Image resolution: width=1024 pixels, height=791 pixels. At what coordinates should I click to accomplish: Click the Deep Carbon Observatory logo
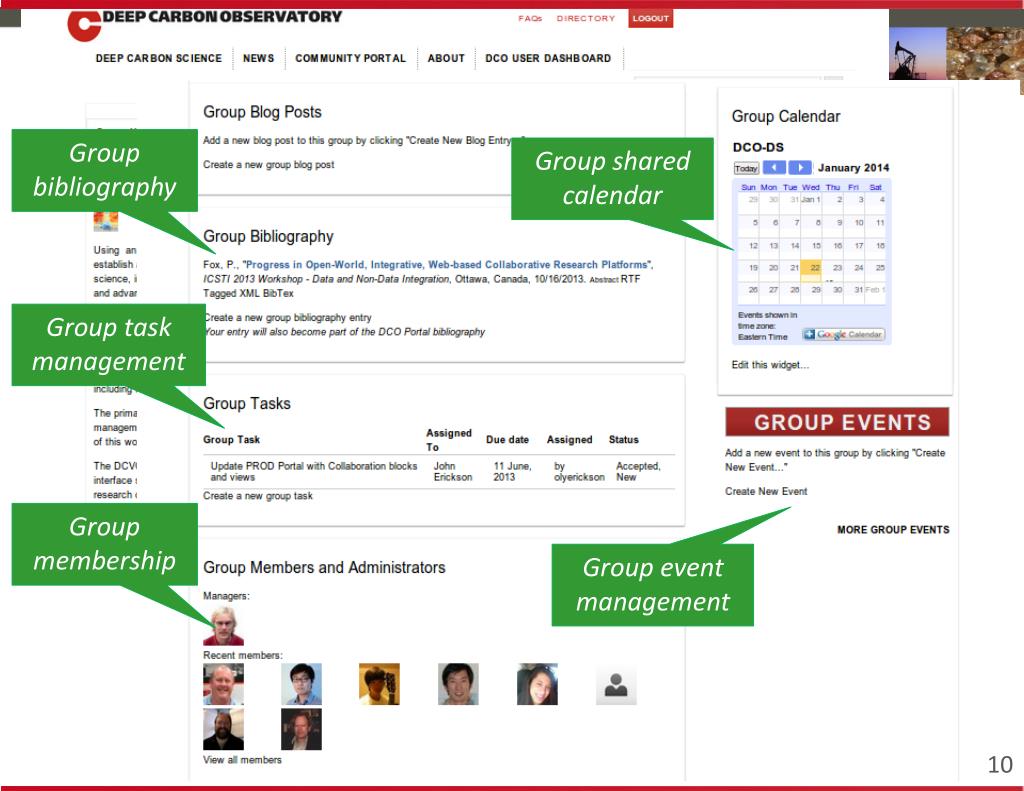point(204,25)
